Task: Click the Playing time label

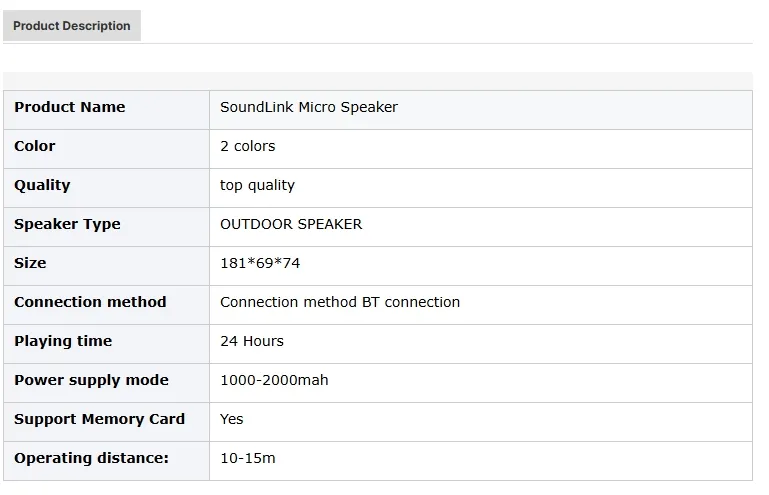Action: (x=63, y=341)
